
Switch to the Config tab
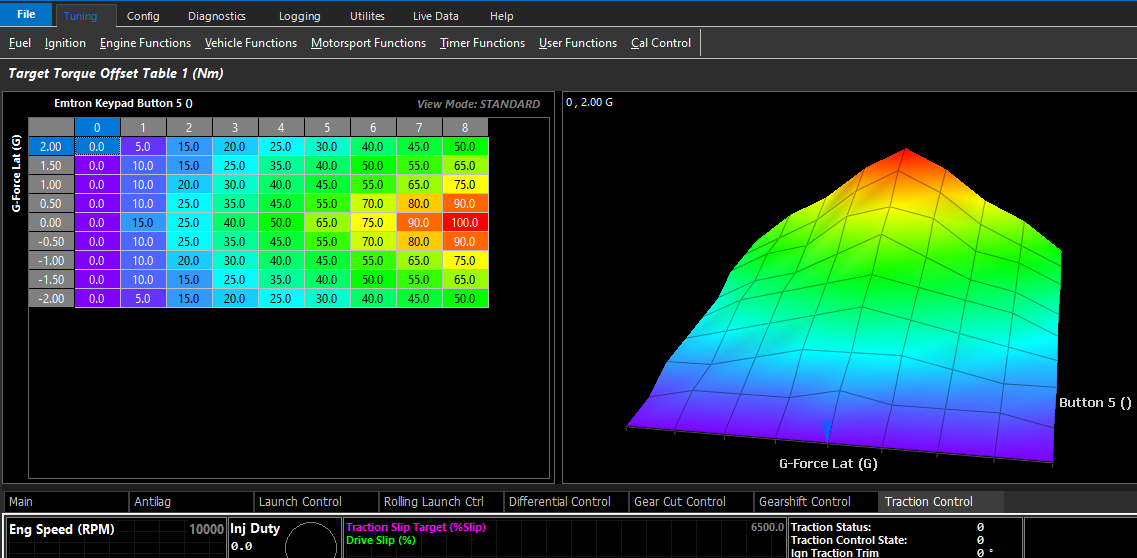(x=143, y=16)
